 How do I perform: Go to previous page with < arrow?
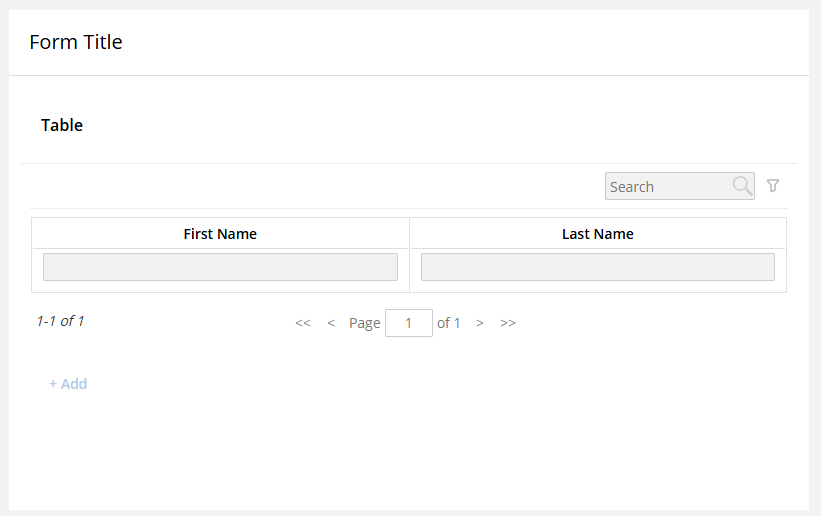click(x=331, y=323)
